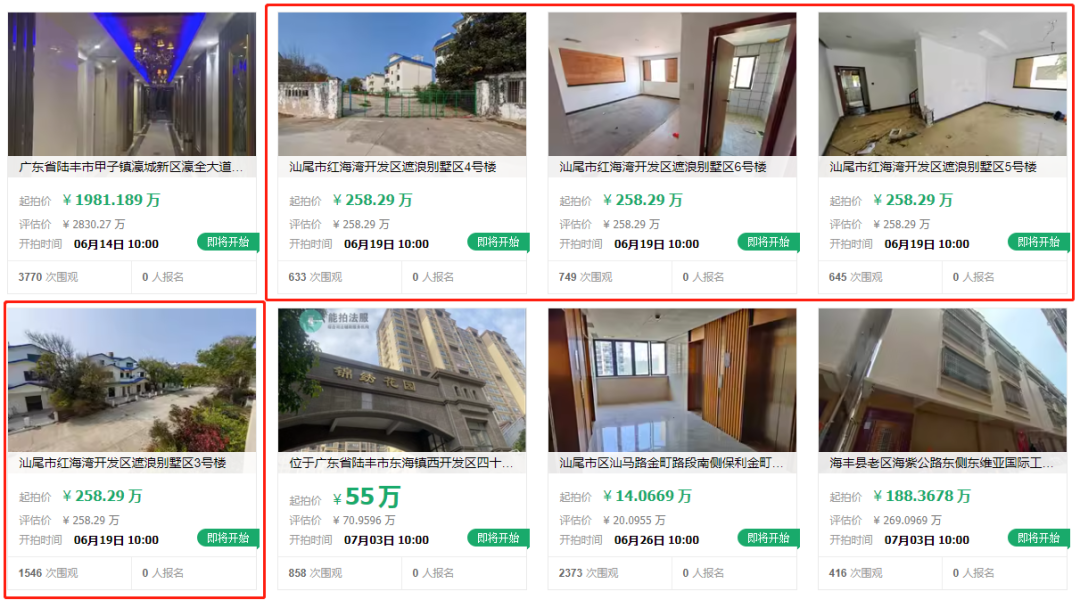Image resolution: width=1080 pixels, height=600 pixels.
Task: Open the 锦绣花园 building photo
Action: 402,380
